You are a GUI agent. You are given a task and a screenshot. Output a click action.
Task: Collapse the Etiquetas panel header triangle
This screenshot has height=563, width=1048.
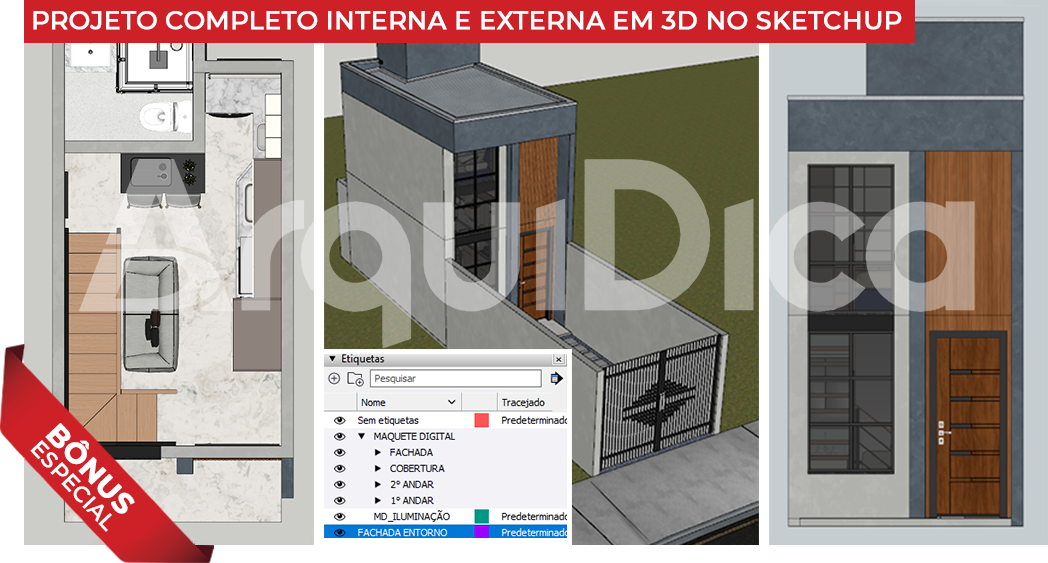(x=332, y=359)
